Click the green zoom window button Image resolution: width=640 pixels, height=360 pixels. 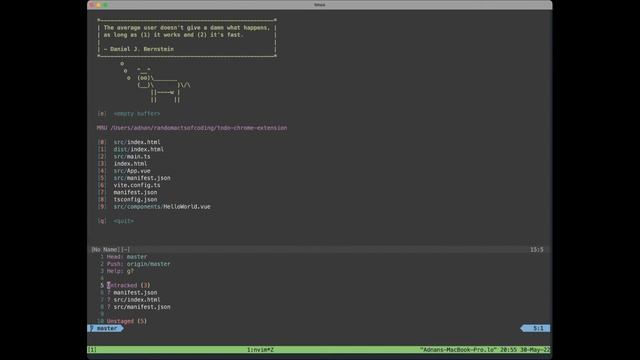pyautogui.click(x=106, y=5)
